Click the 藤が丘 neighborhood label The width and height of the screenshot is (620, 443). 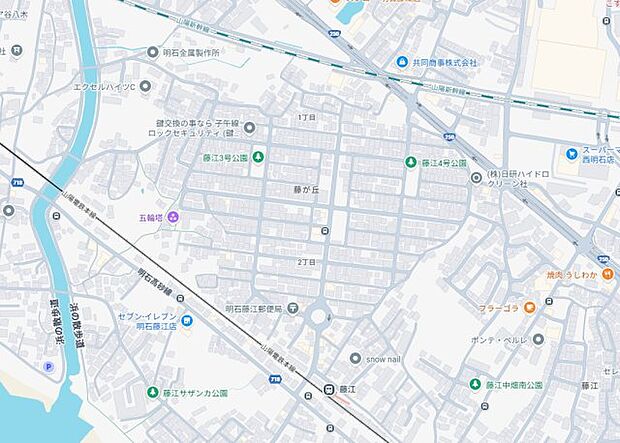click(306, 190)
